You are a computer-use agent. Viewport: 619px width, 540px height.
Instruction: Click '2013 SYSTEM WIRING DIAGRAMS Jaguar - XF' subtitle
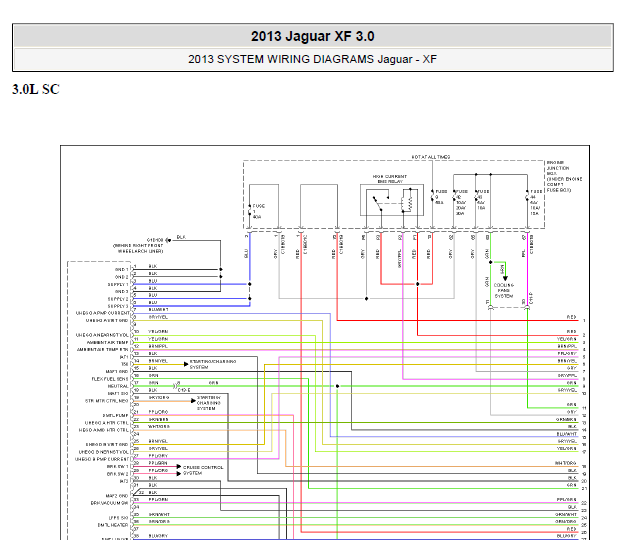313,59
